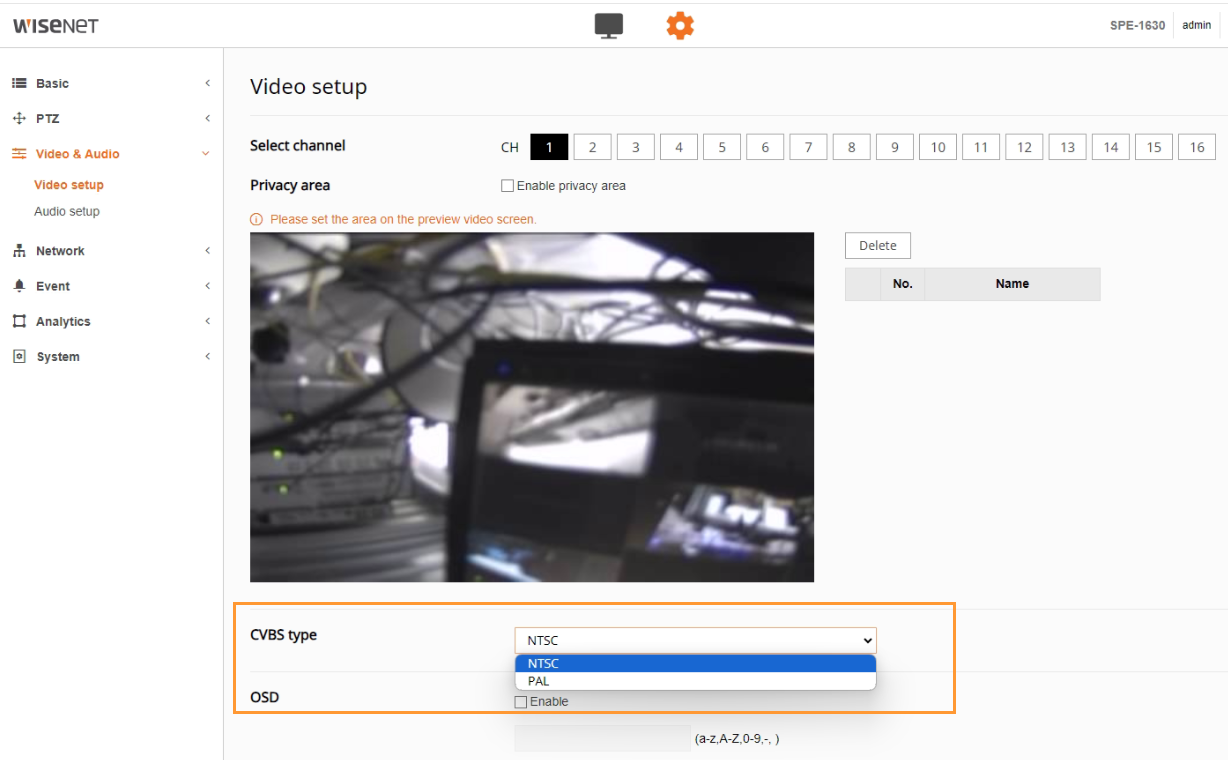
Task: Expand the System menu chevron
Action: point(207,356)
